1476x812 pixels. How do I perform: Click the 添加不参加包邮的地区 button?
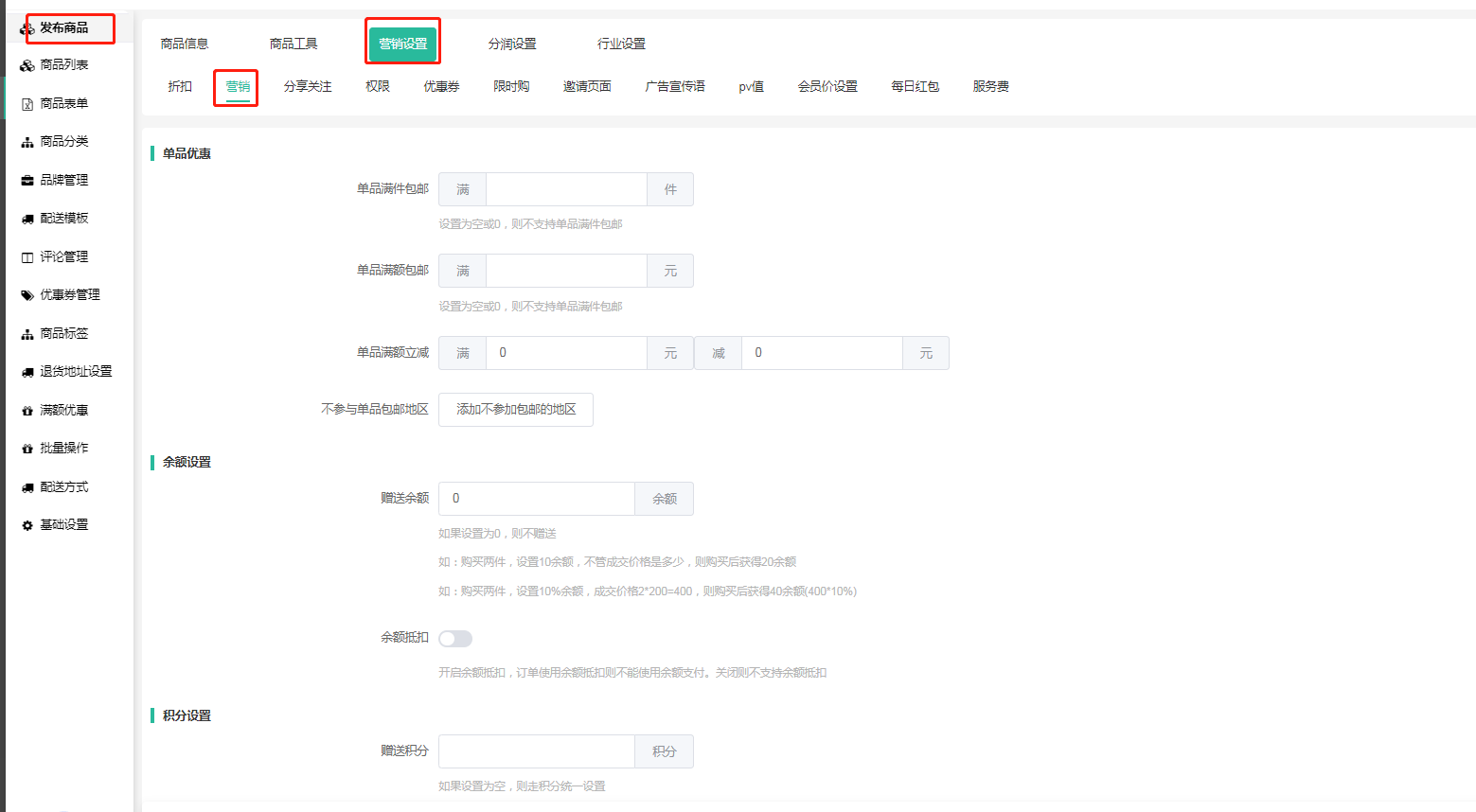click(516, 410)
